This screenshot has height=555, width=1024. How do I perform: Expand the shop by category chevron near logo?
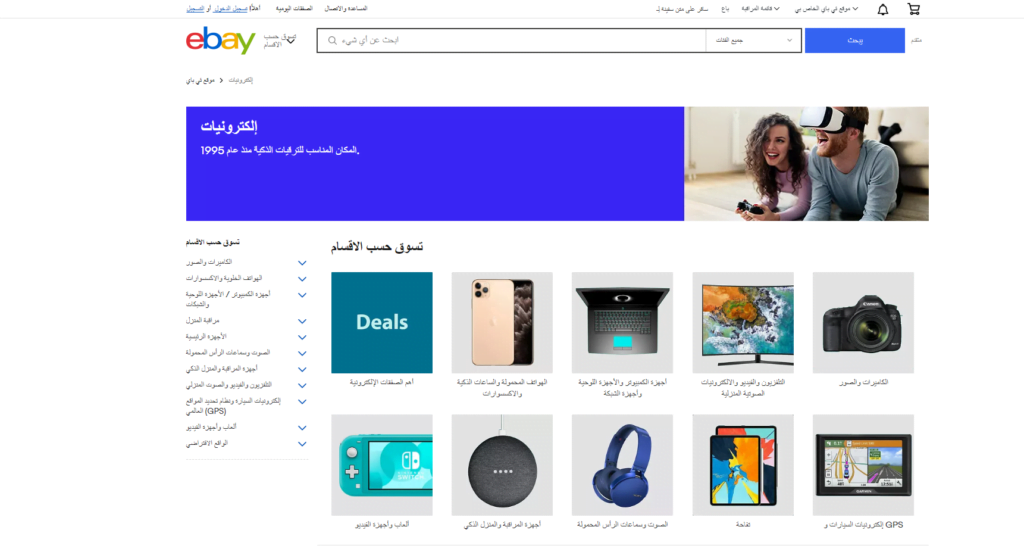291,41
